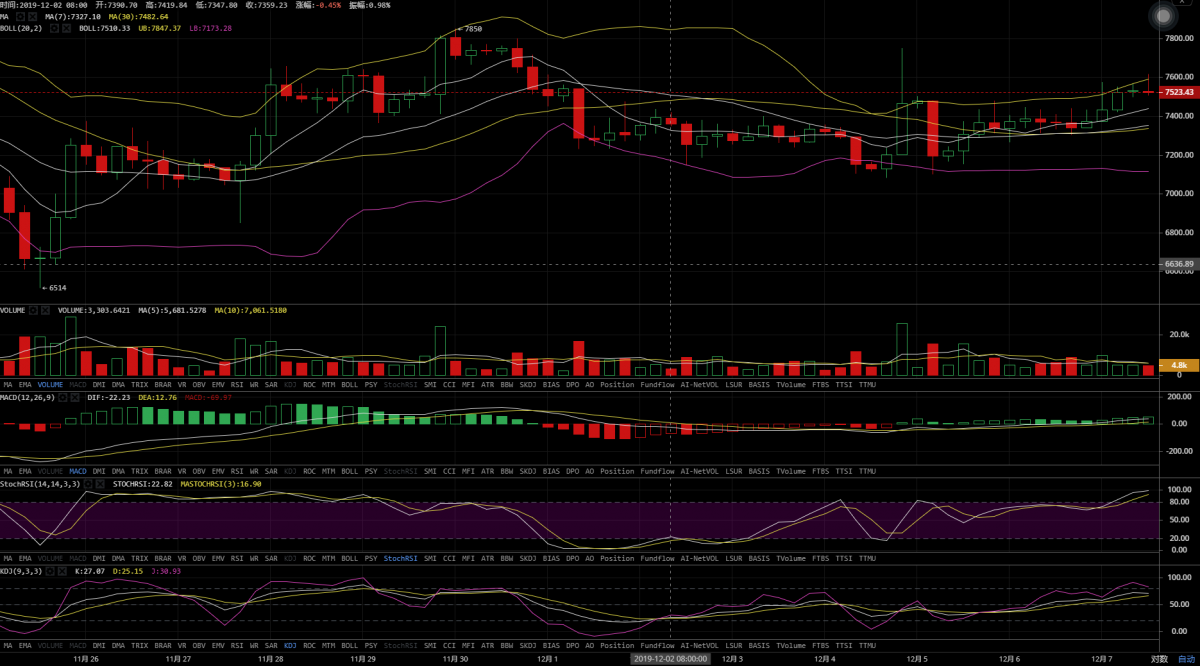The height and width of the screenshot is (666, 1200).
Task: Open settings for the MA indicator
Action: (21, 16)
